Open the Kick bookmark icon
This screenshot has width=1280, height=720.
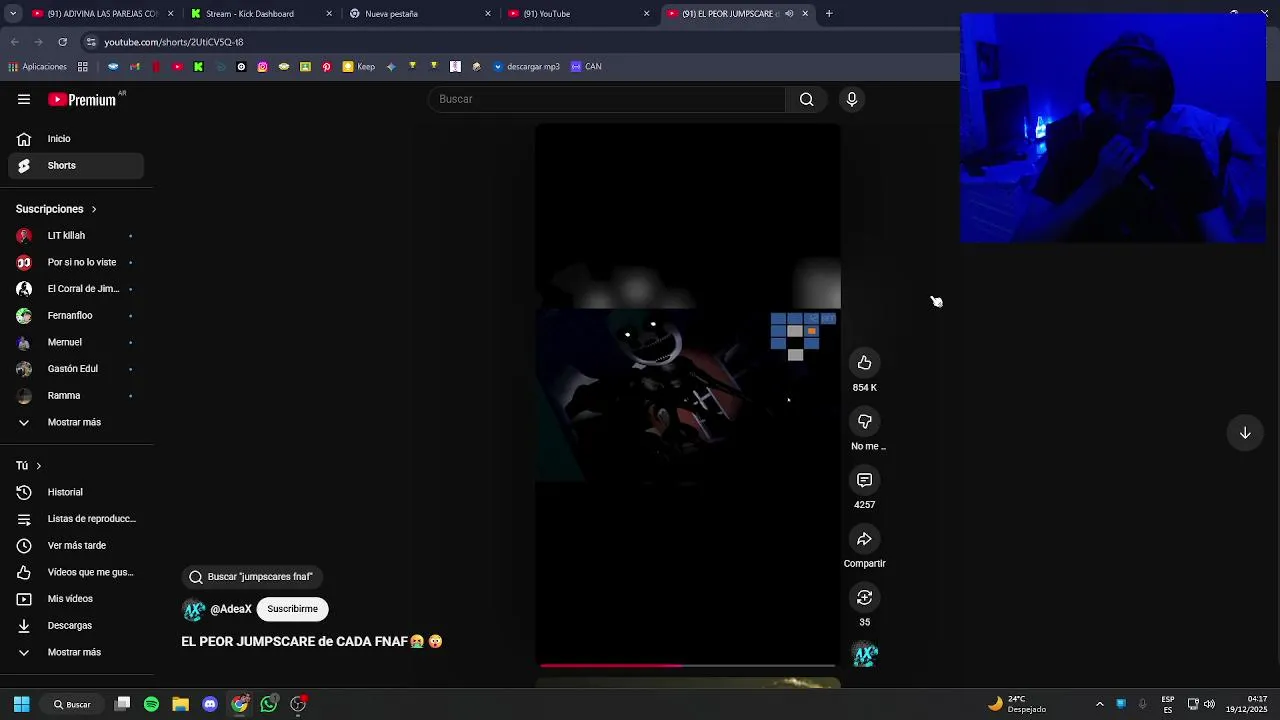click(x=198, y=67)
